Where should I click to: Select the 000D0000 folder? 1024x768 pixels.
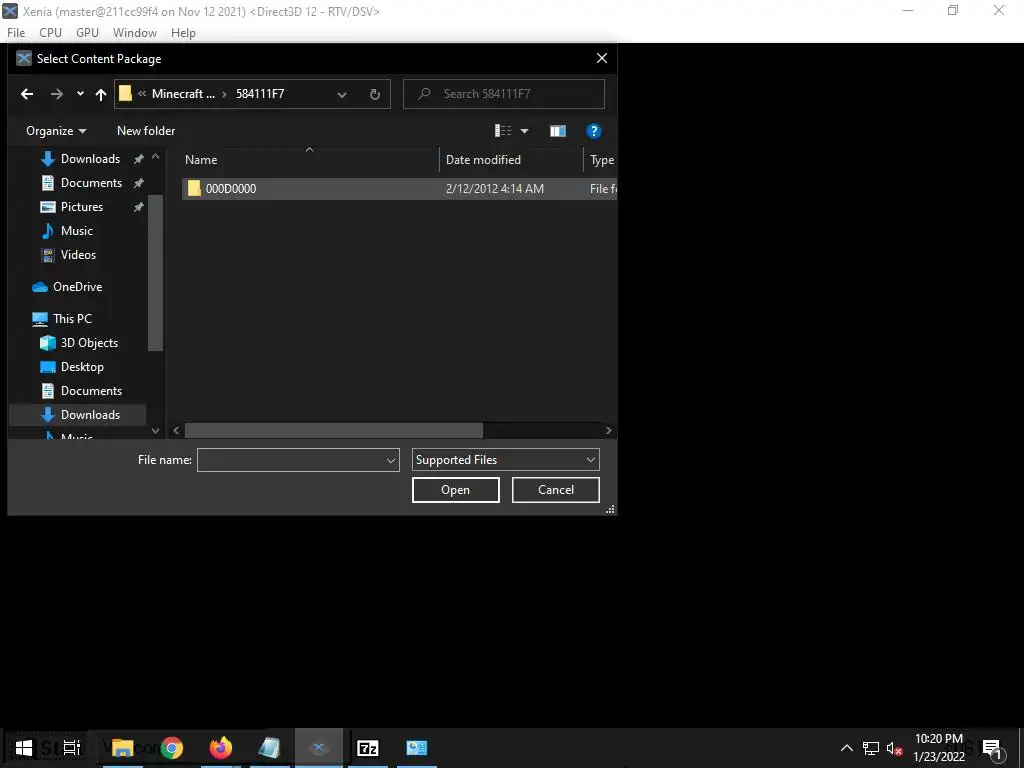click(231, 189)
